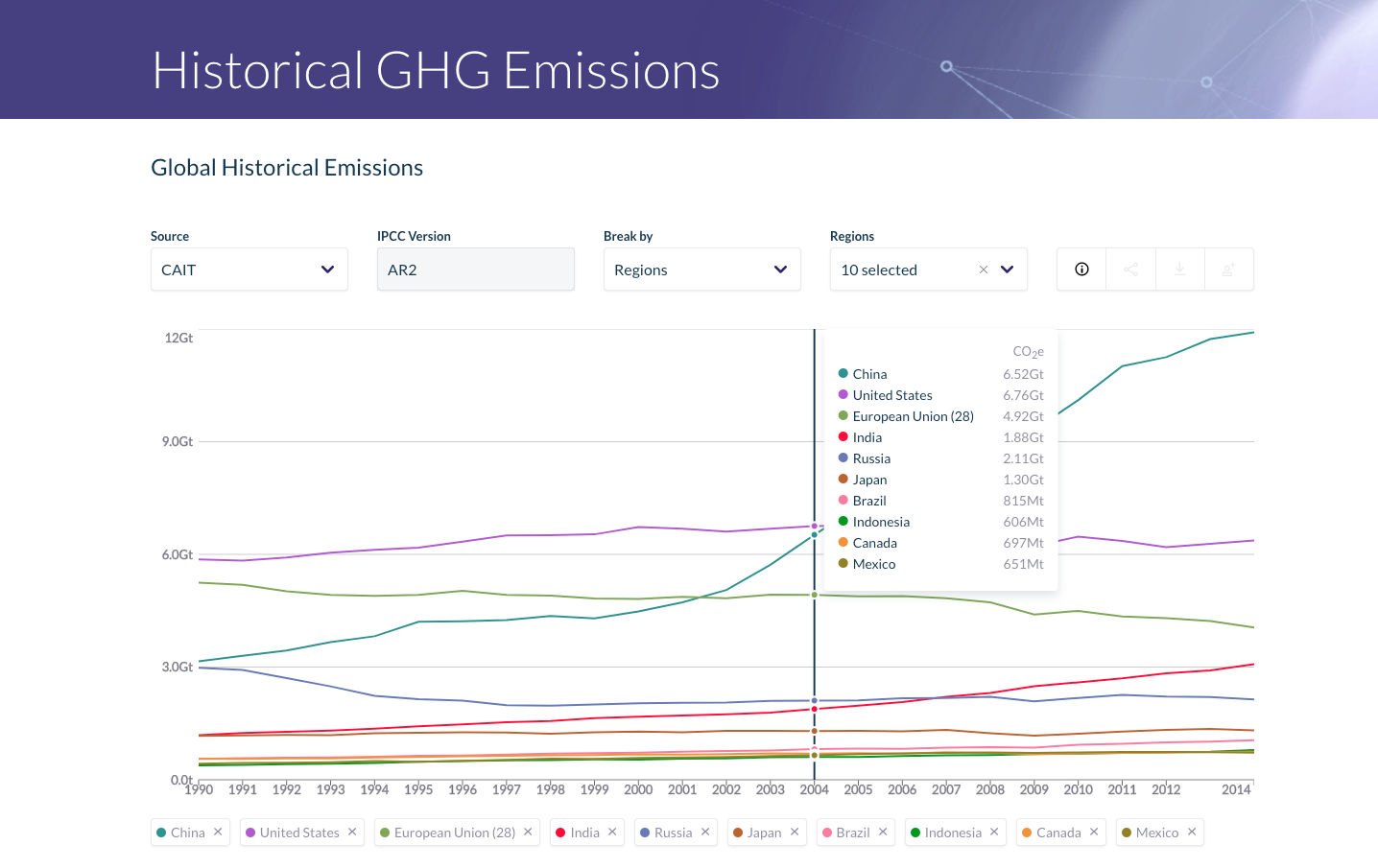Click the download data icon

pos(1180,270)
